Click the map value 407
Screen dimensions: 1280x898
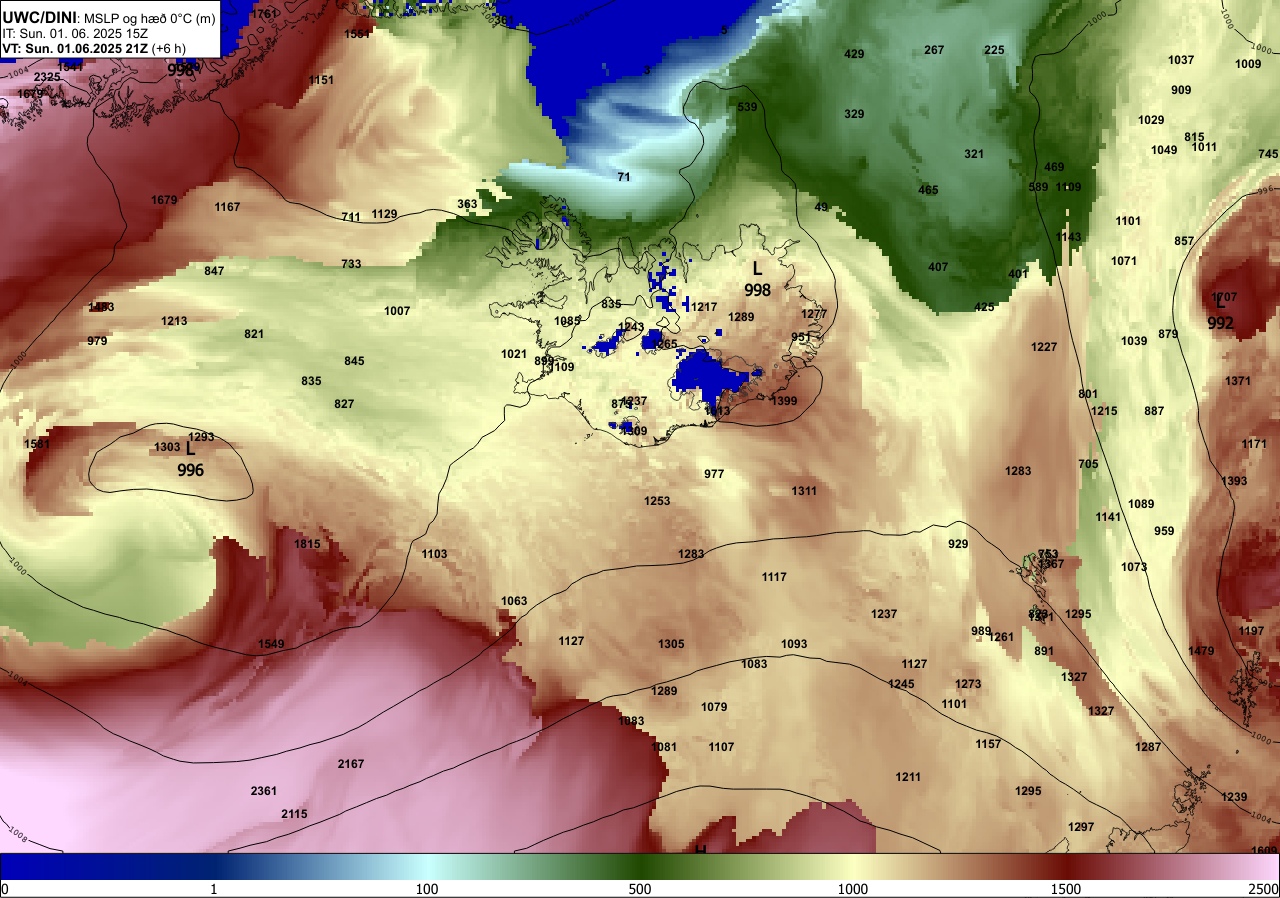(938, 267)
